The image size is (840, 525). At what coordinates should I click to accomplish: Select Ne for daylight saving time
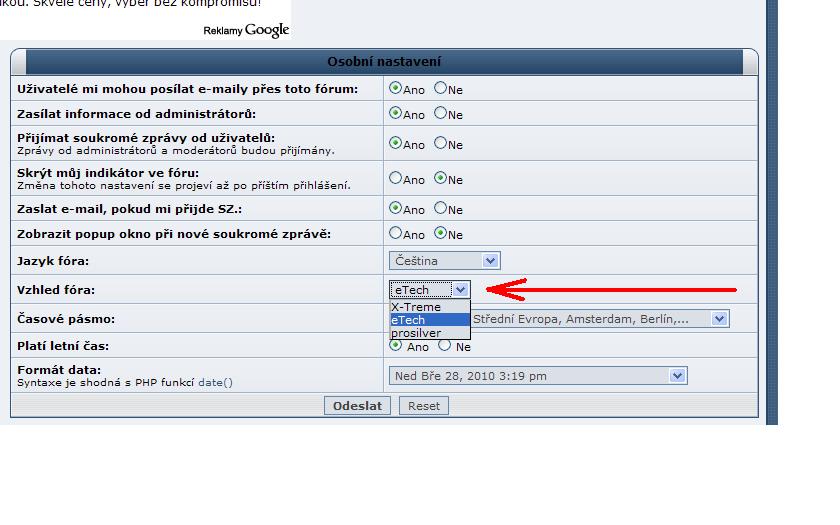[x=445, y=346]
